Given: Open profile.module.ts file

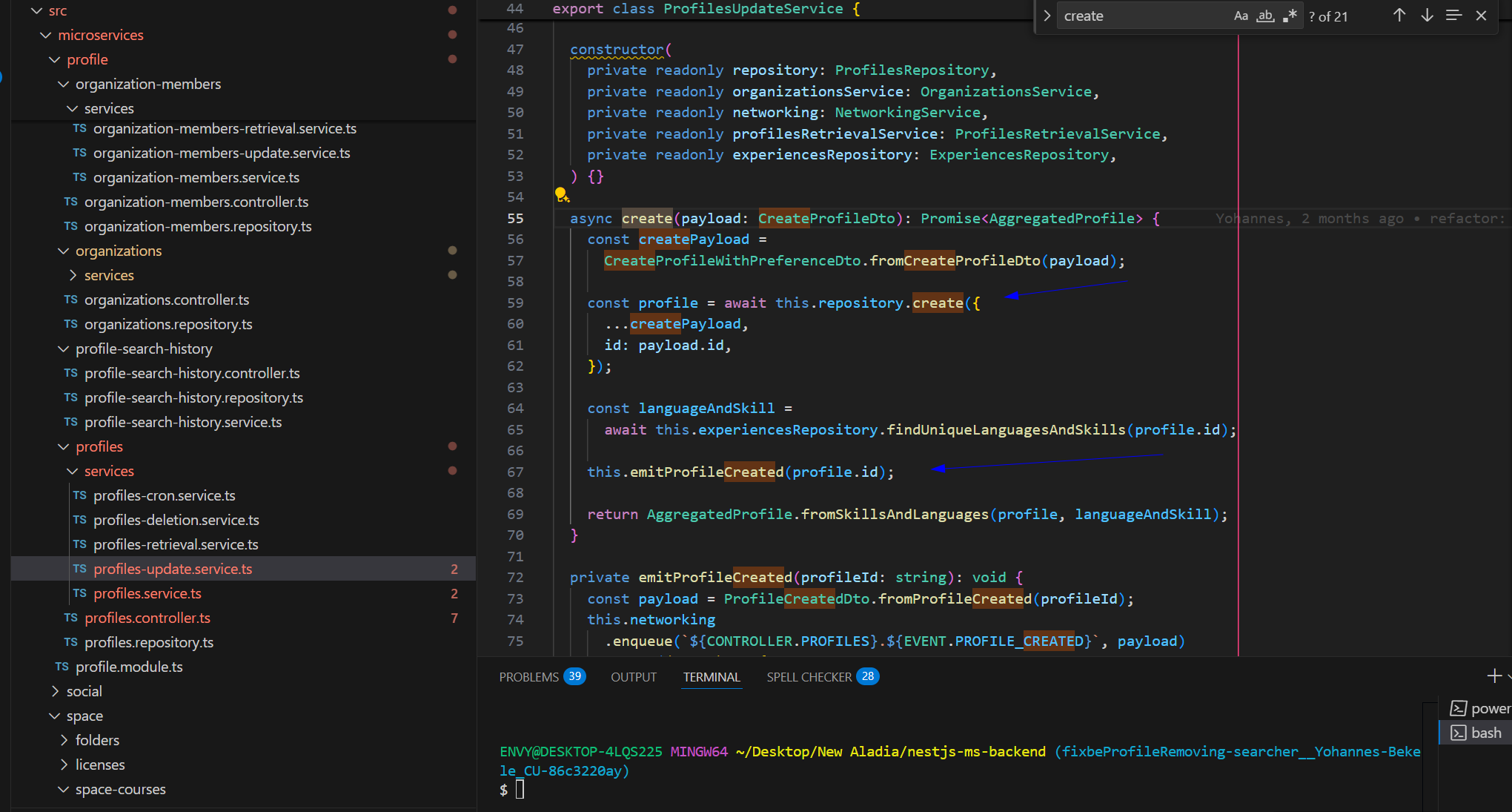Looking at the screenshot, I should (x=129, y=667).
